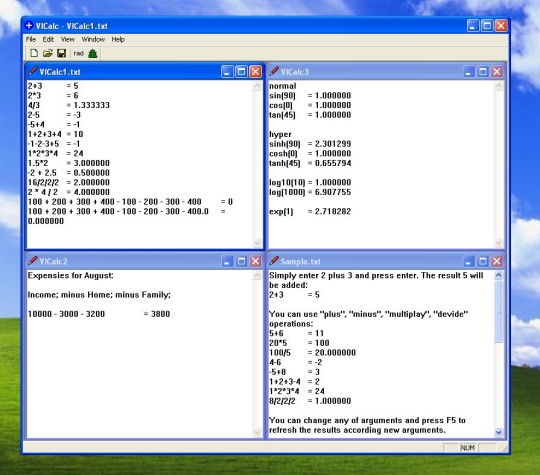The width and height of the screenshot is (540, 475).
Task: Click the Sample.txt scrollbar up arrow
Action: tap(498, 275)
